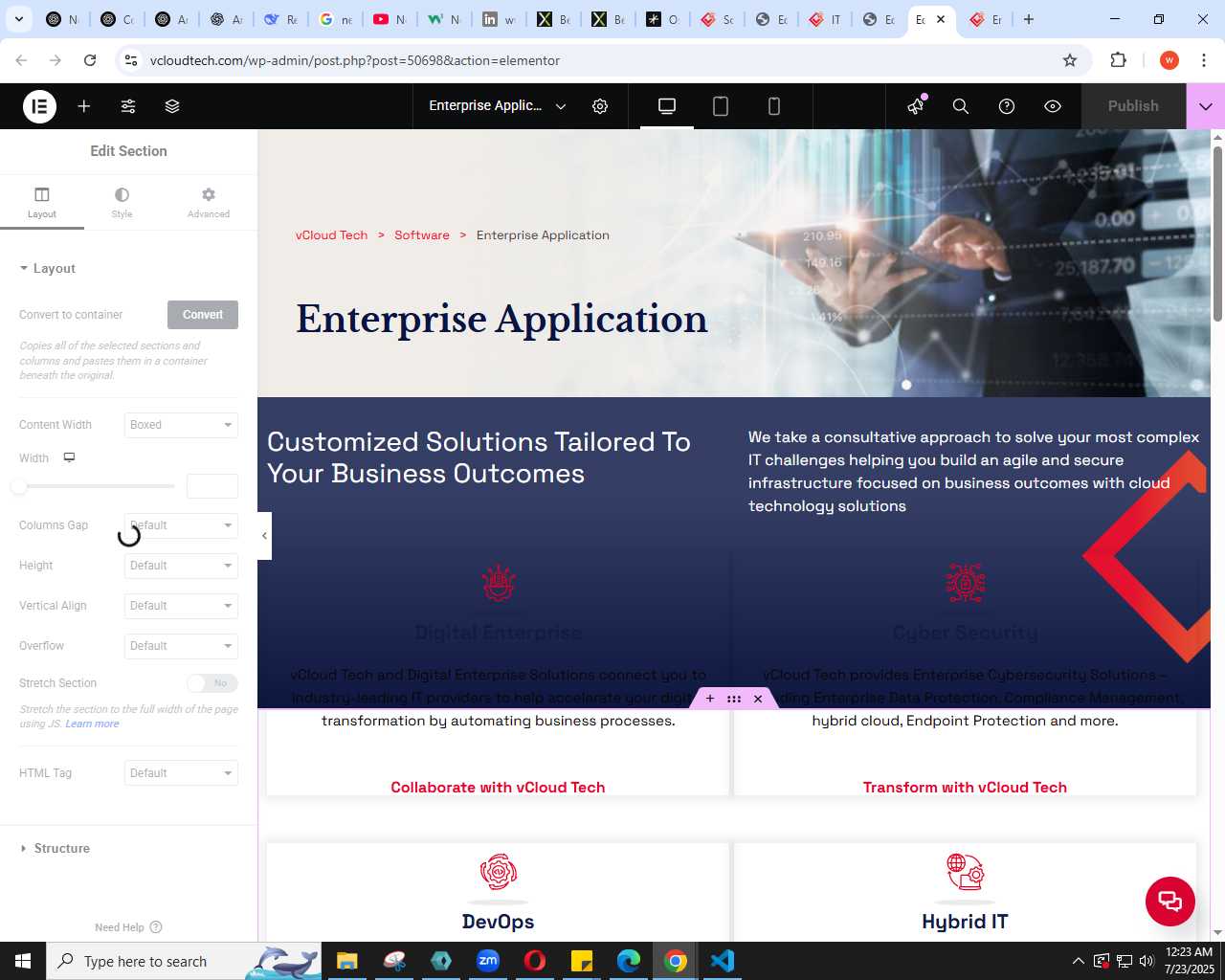Screen dimensions: 1225x980
Task: Open the Overflow dropdown
Action: point(181,646)
